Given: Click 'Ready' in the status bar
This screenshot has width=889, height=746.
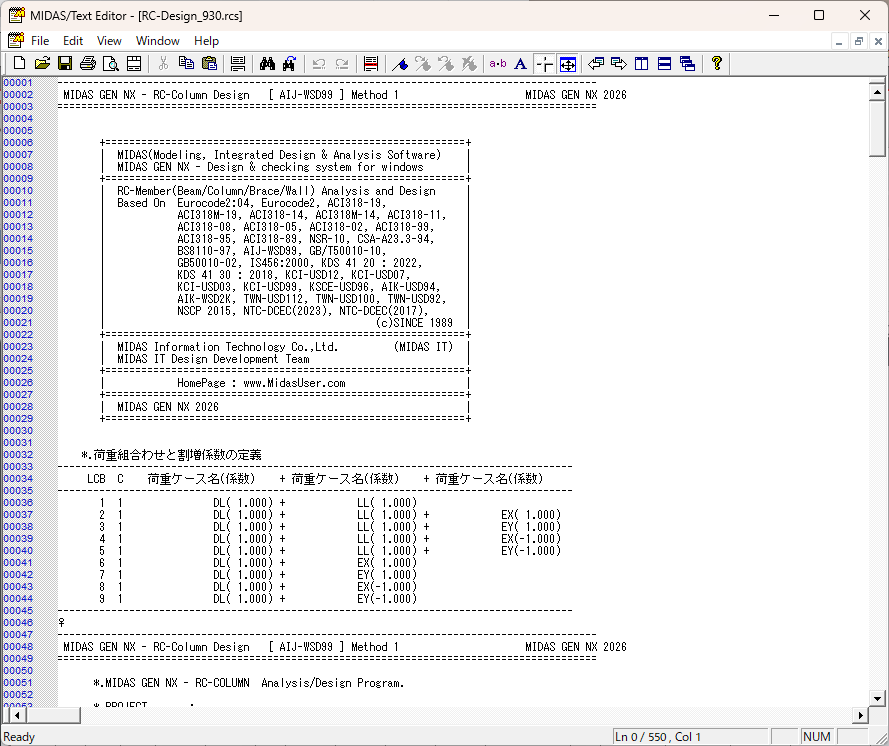Looking at the screenshot, I should tap(19, 737).
